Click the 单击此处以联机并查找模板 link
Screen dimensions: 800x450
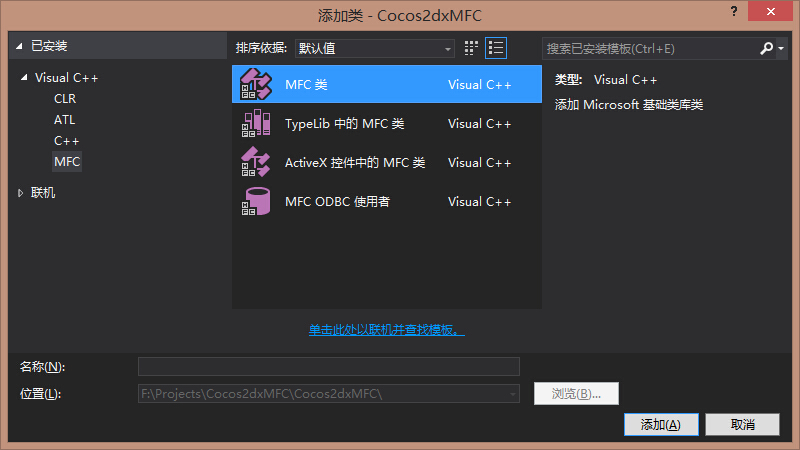pyautogui.click(x=387, y=330)
